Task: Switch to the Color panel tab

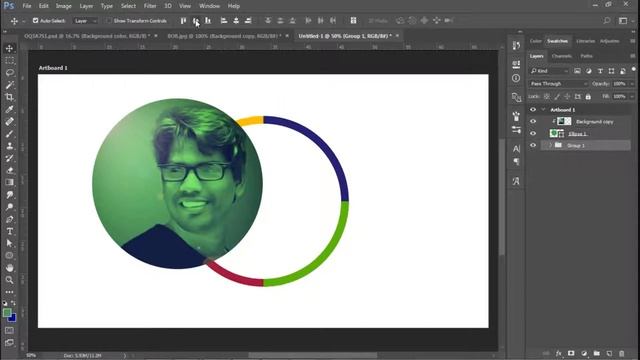Action: [536, 41]
